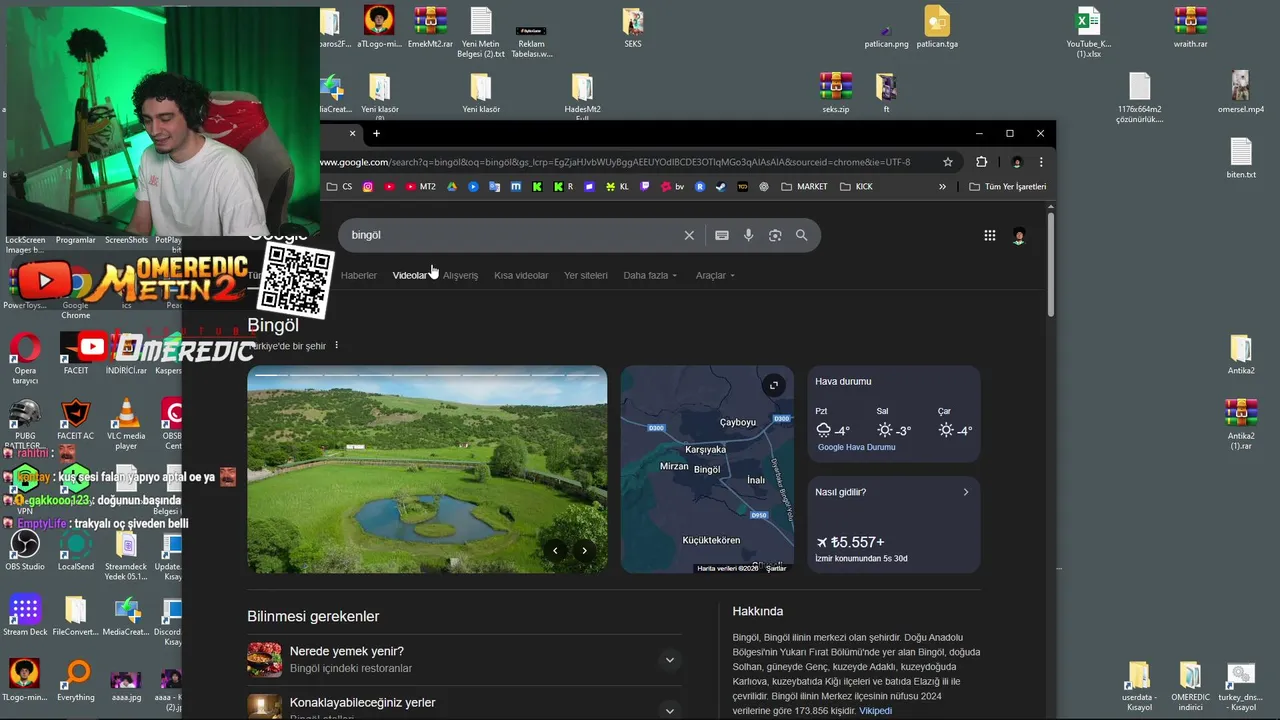Open the Google Hava Durumu link
The width and height of the screenshot is (1280, 720).
pos(856,447)
